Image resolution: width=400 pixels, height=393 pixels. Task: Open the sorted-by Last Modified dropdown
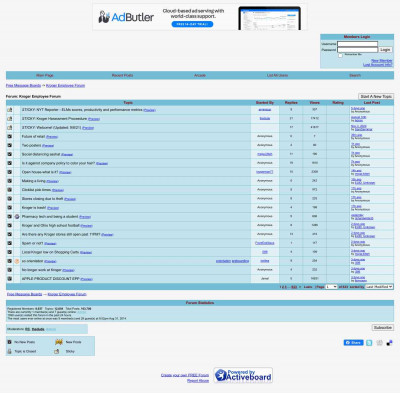tap(379, 287)
